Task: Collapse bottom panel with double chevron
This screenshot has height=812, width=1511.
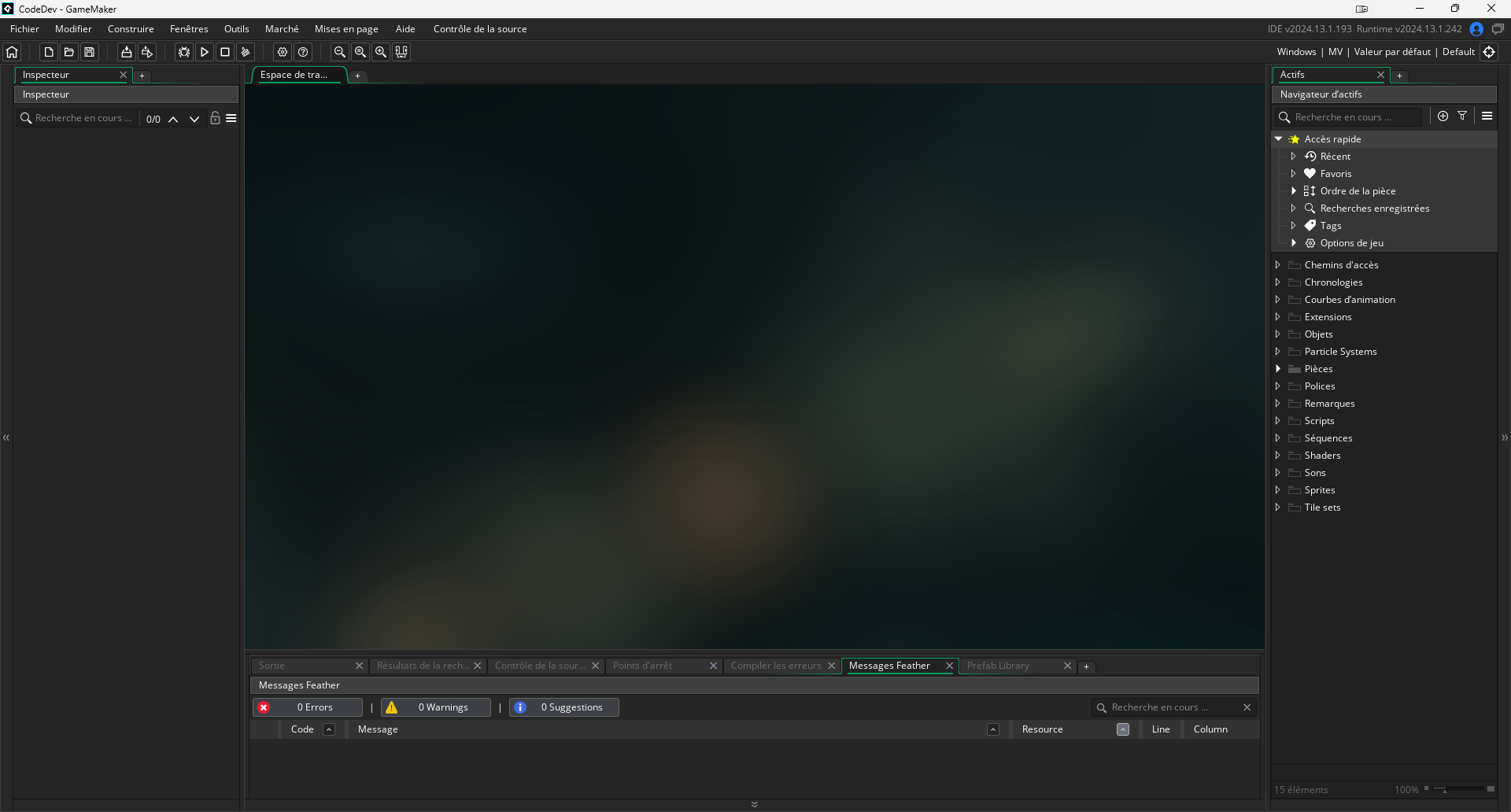Action: [x=755, y=804]
